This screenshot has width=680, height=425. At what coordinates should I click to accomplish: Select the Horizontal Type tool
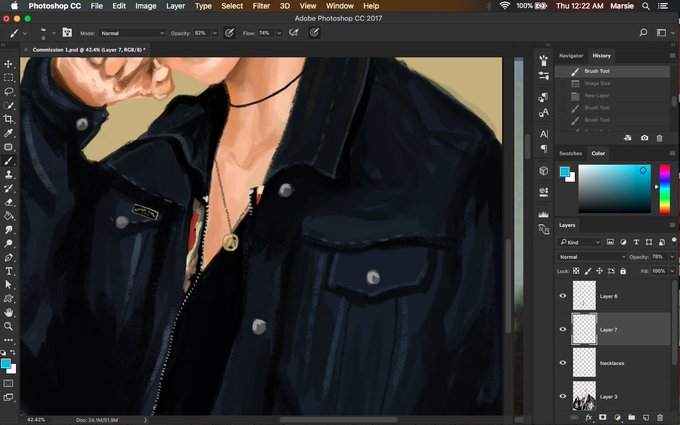pos(8,271)
